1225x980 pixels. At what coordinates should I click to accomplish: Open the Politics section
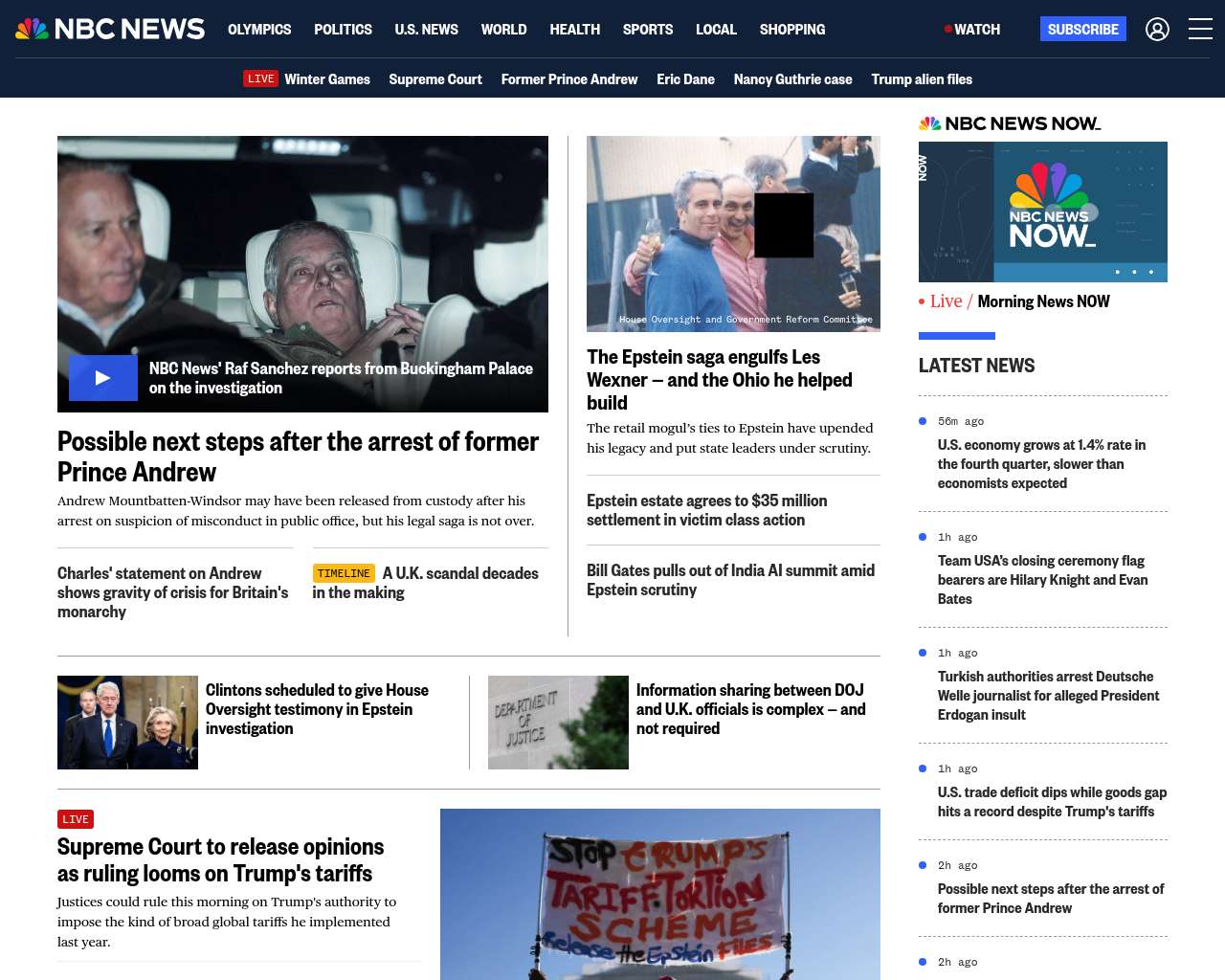(x=343, y=30)
